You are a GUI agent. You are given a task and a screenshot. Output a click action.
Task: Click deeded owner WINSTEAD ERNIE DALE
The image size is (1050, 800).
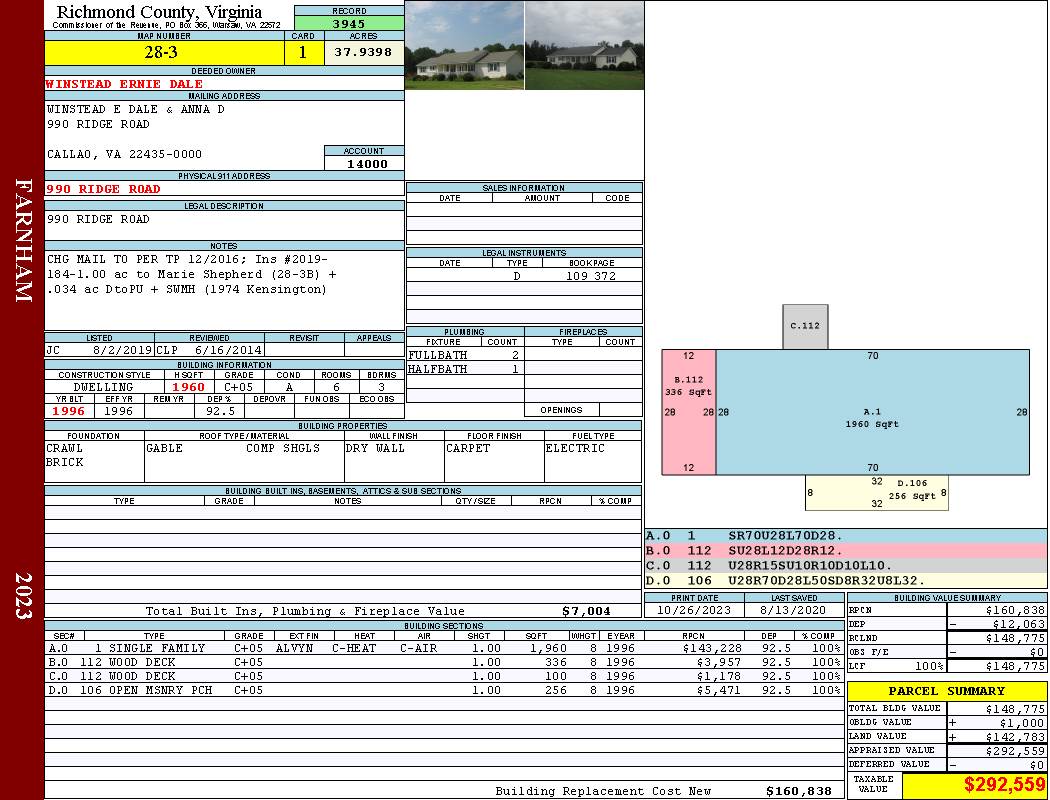coord(124,84)
